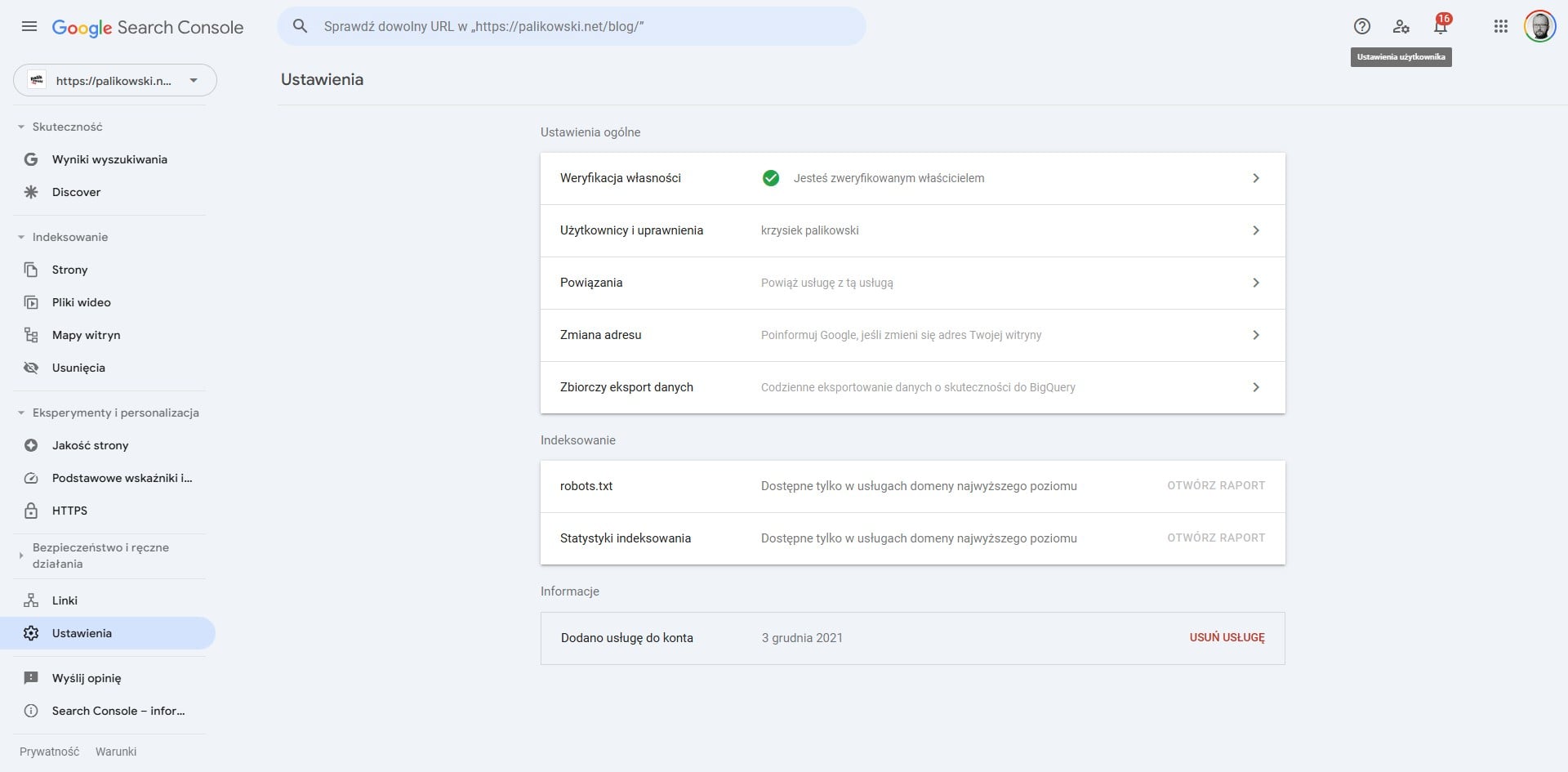1568x772 pixels.
Task: Open the HTTPS report
Action: pyautogui.click(x=69, y=511)
